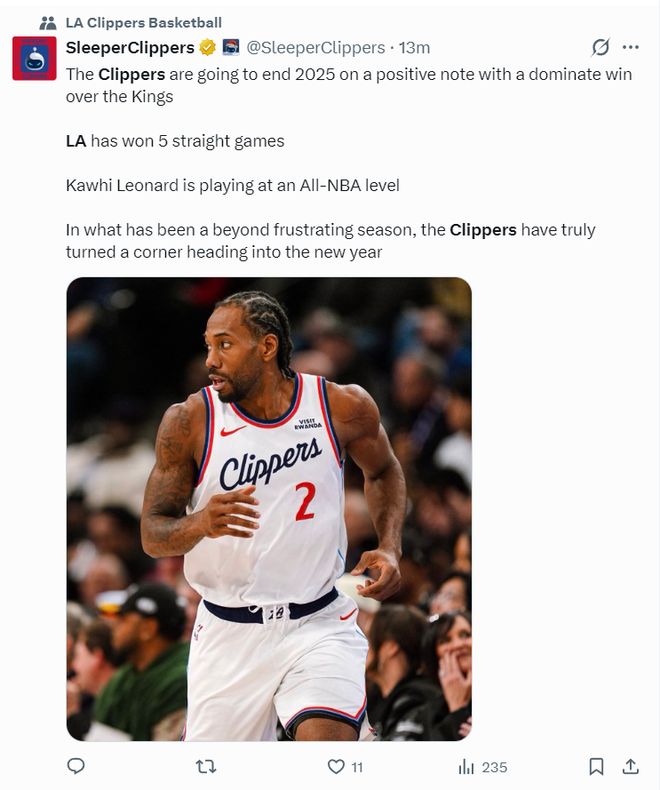
Task: Click the Grok explain-this-post icon
Action: point(601,47)
